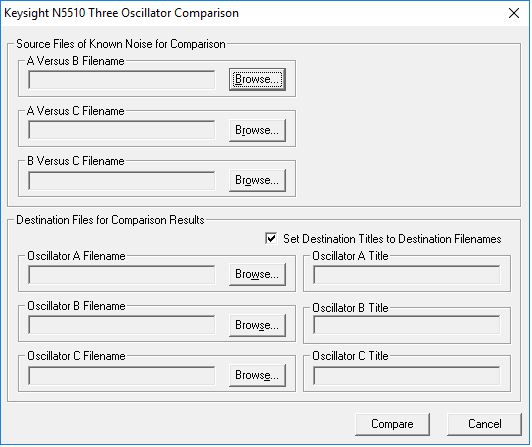Focus the A Versus C Filename field
Viewport: 532px width, 447px height.
click(x=121, y=130)
